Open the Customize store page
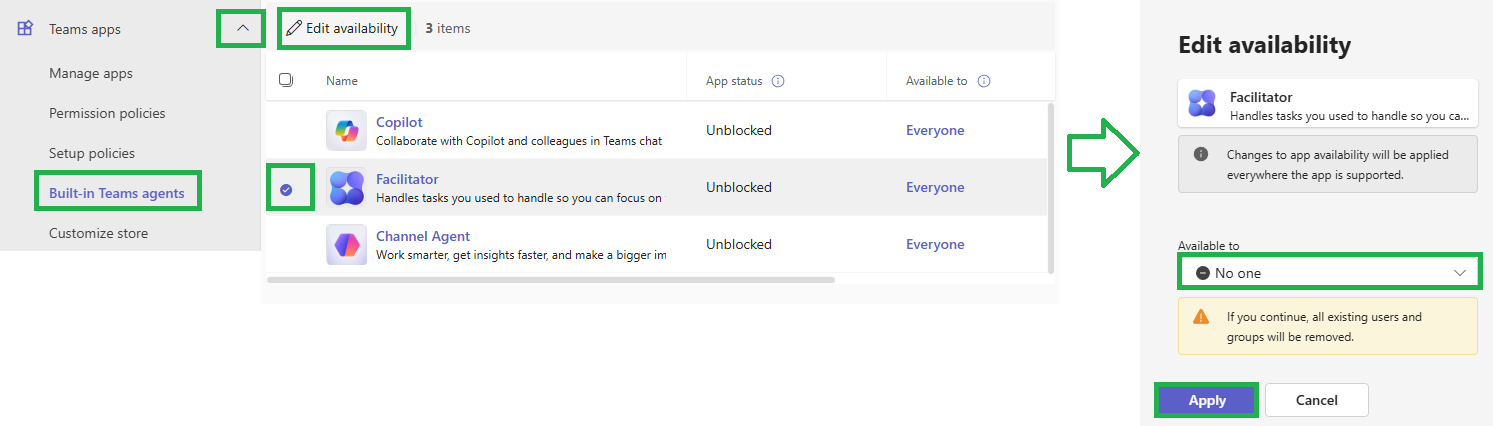Screen dimensions: 1493x426 tap(98, 233)
